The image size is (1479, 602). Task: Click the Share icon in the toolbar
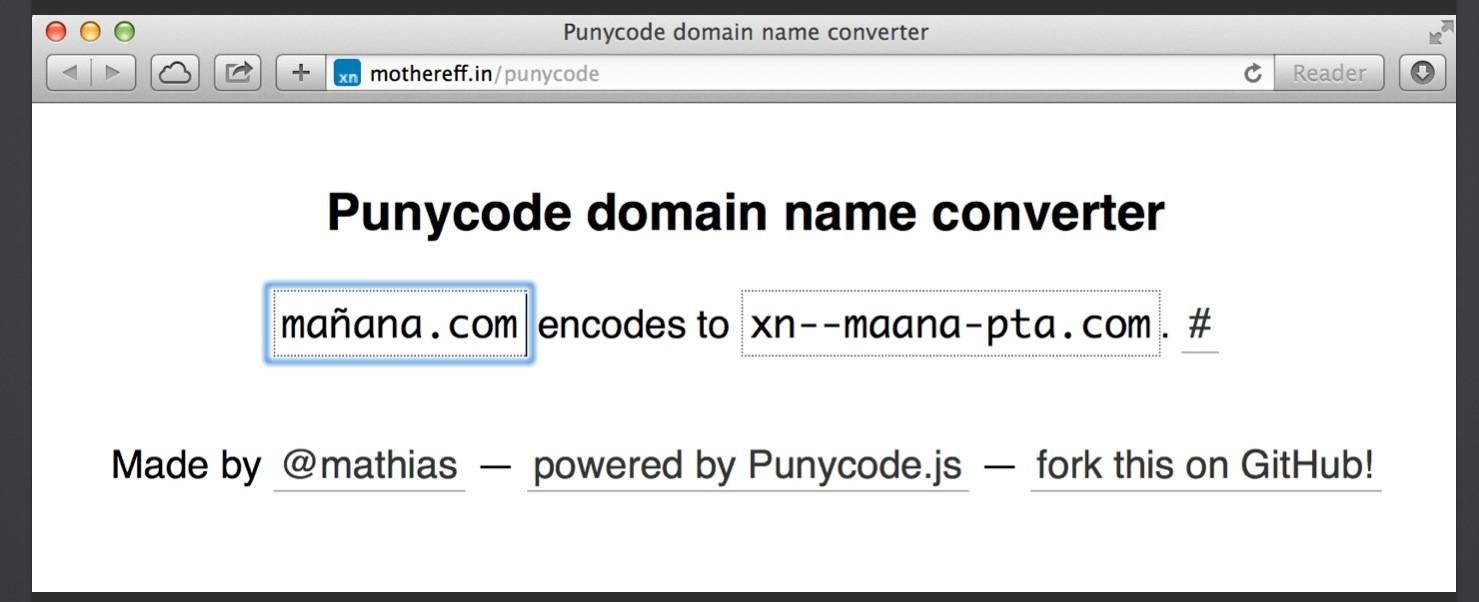tap(238, 73)
